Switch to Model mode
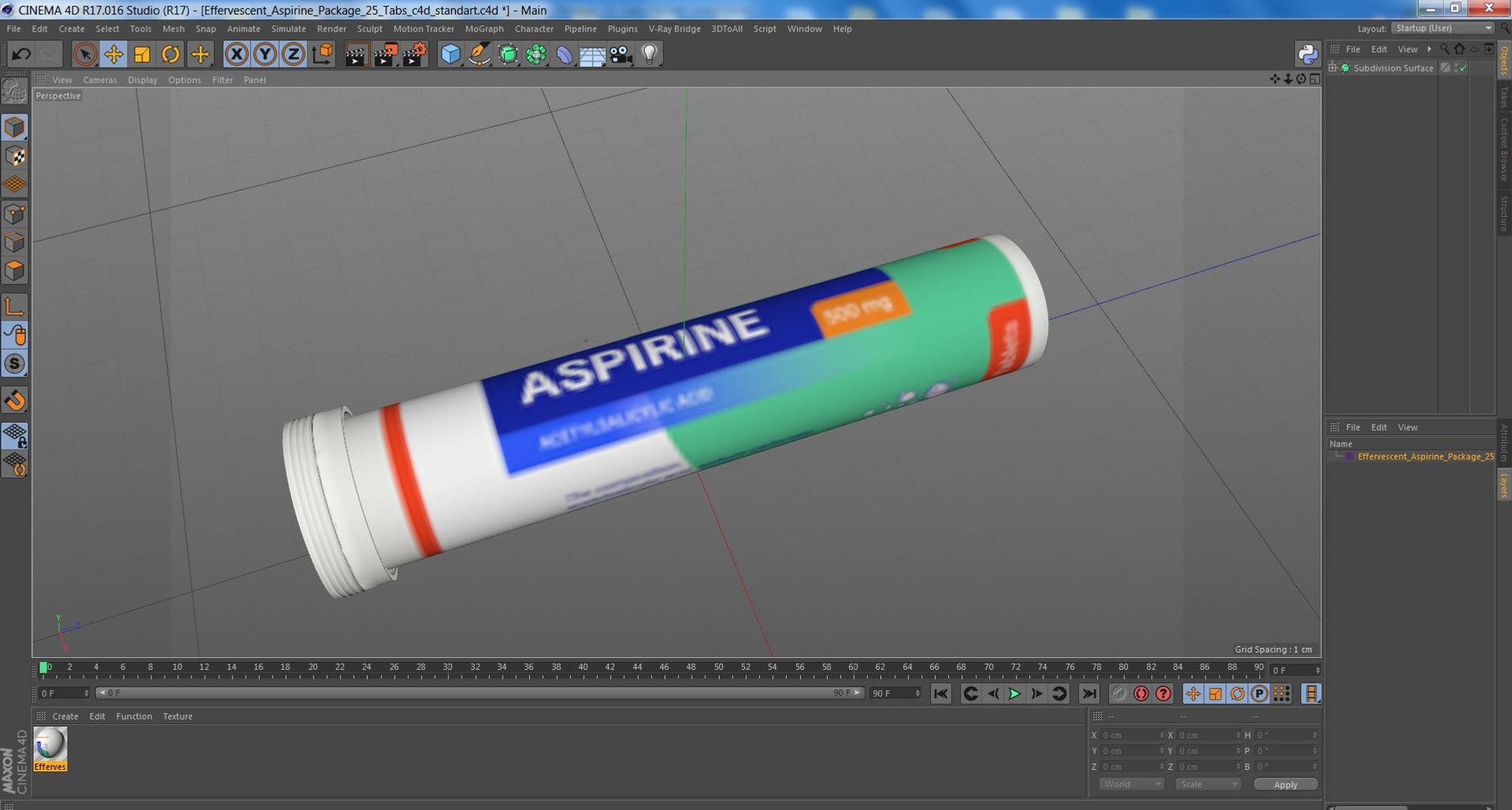The height and width of the screenshot is (810, 1512). click(x=14, y=128)
